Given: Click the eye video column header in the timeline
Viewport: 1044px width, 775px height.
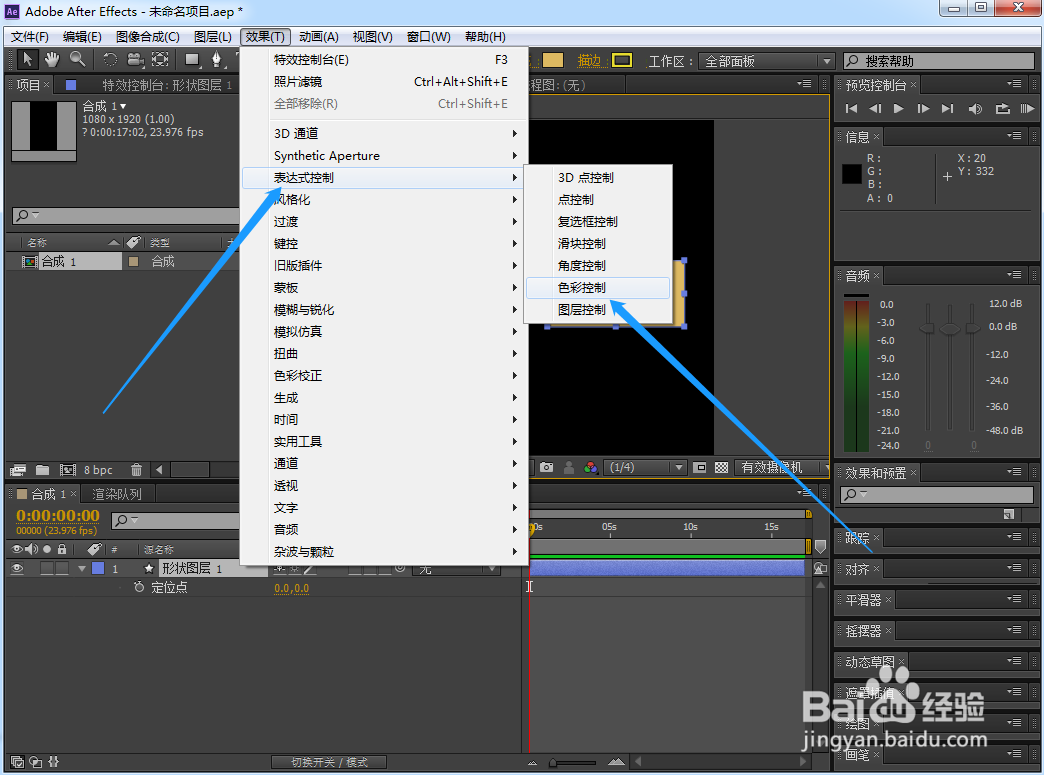Looking at the screenshot, I should click(x=17, y=549).
